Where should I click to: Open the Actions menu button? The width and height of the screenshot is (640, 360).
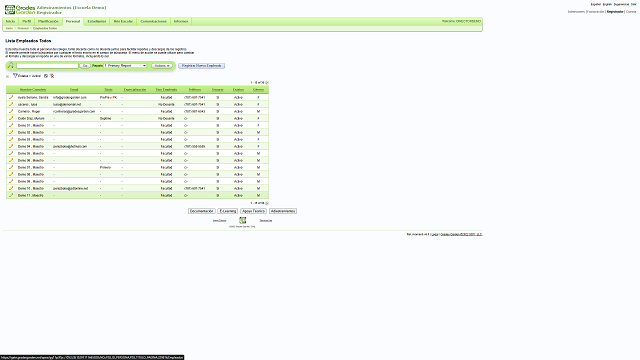coord(162,66)
